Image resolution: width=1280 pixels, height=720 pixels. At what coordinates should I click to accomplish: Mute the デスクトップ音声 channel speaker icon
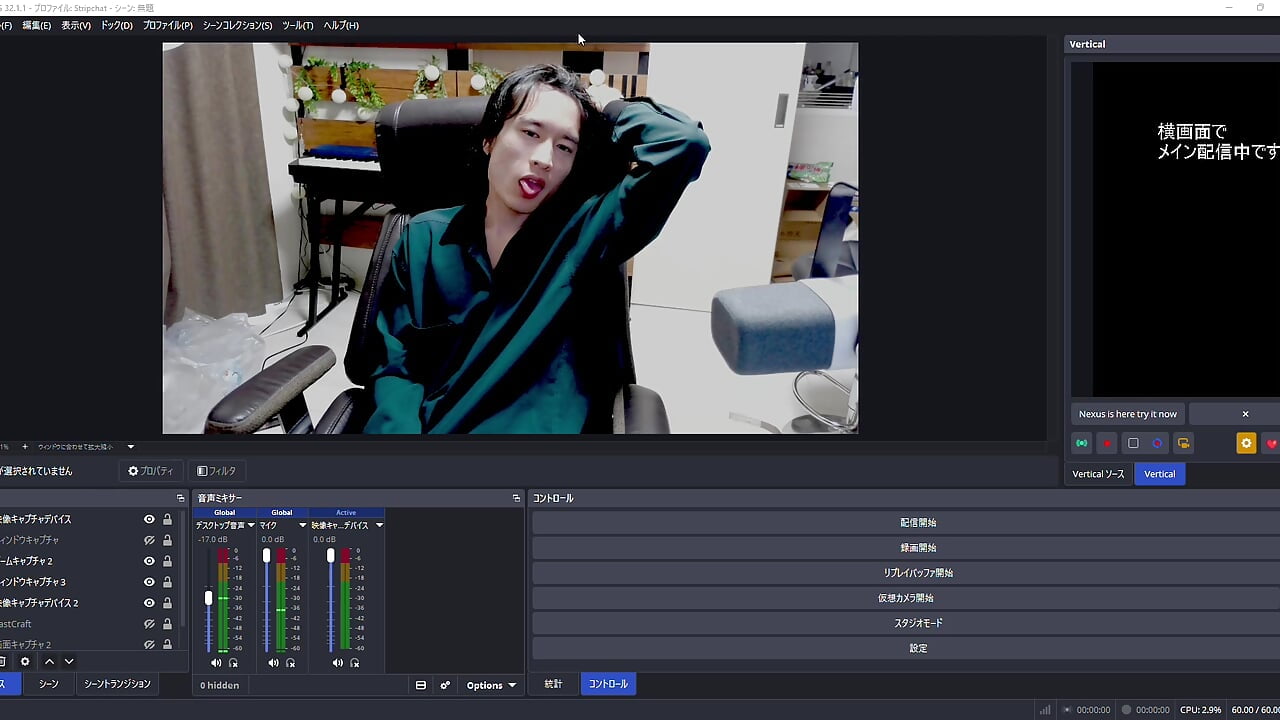[x=216, y=663]
